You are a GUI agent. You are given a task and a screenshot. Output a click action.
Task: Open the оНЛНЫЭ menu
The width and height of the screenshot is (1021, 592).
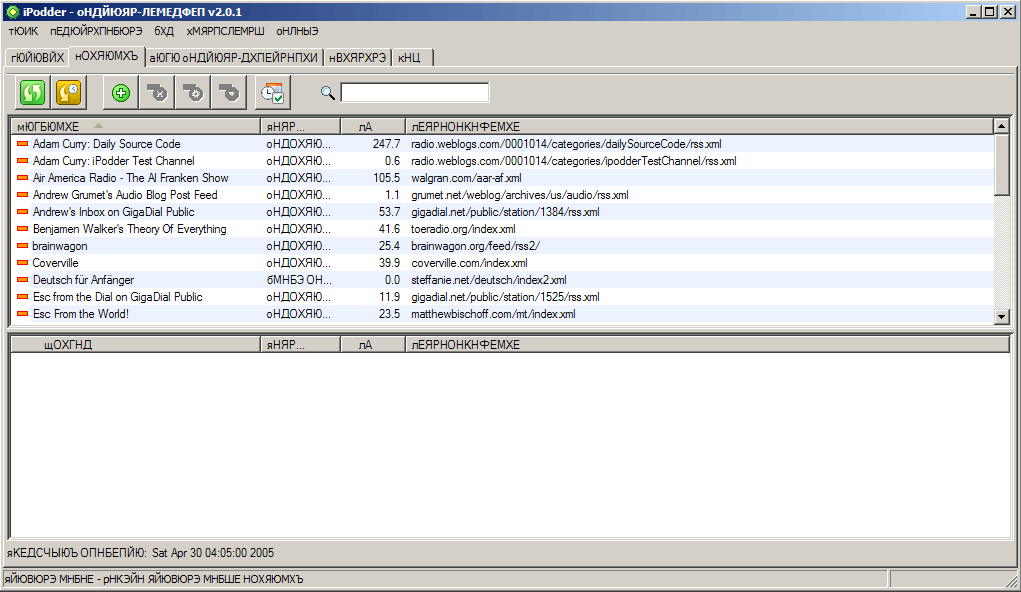pos(297,31)
